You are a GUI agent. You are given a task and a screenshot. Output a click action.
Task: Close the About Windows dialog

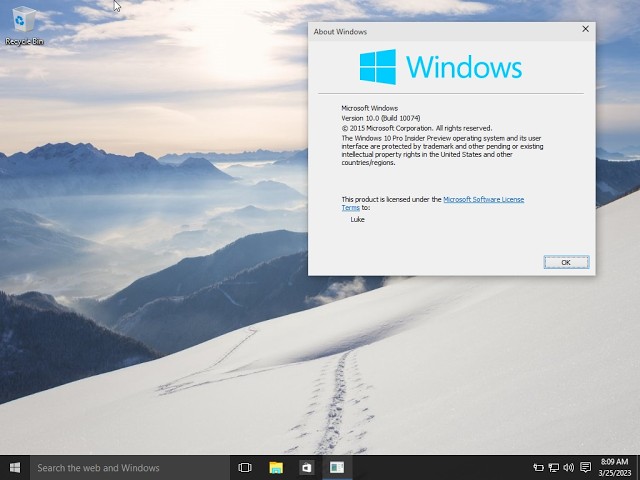(x=585, y=29)
